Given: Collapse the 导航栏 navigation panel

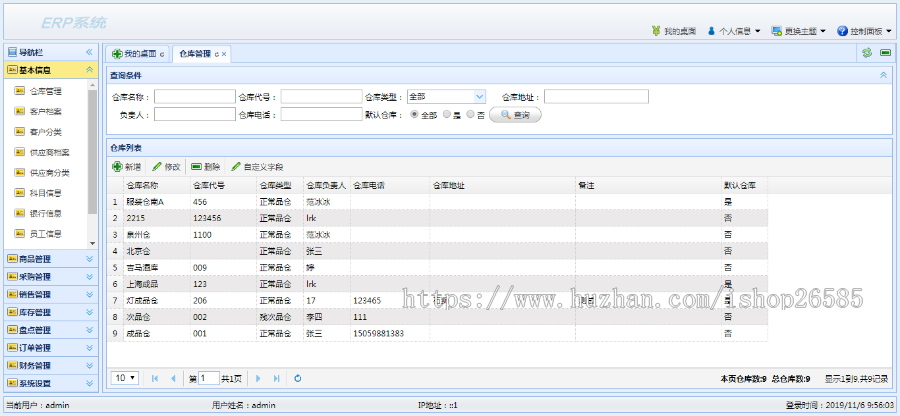Looking at the screenshot, I should [89, 52].
